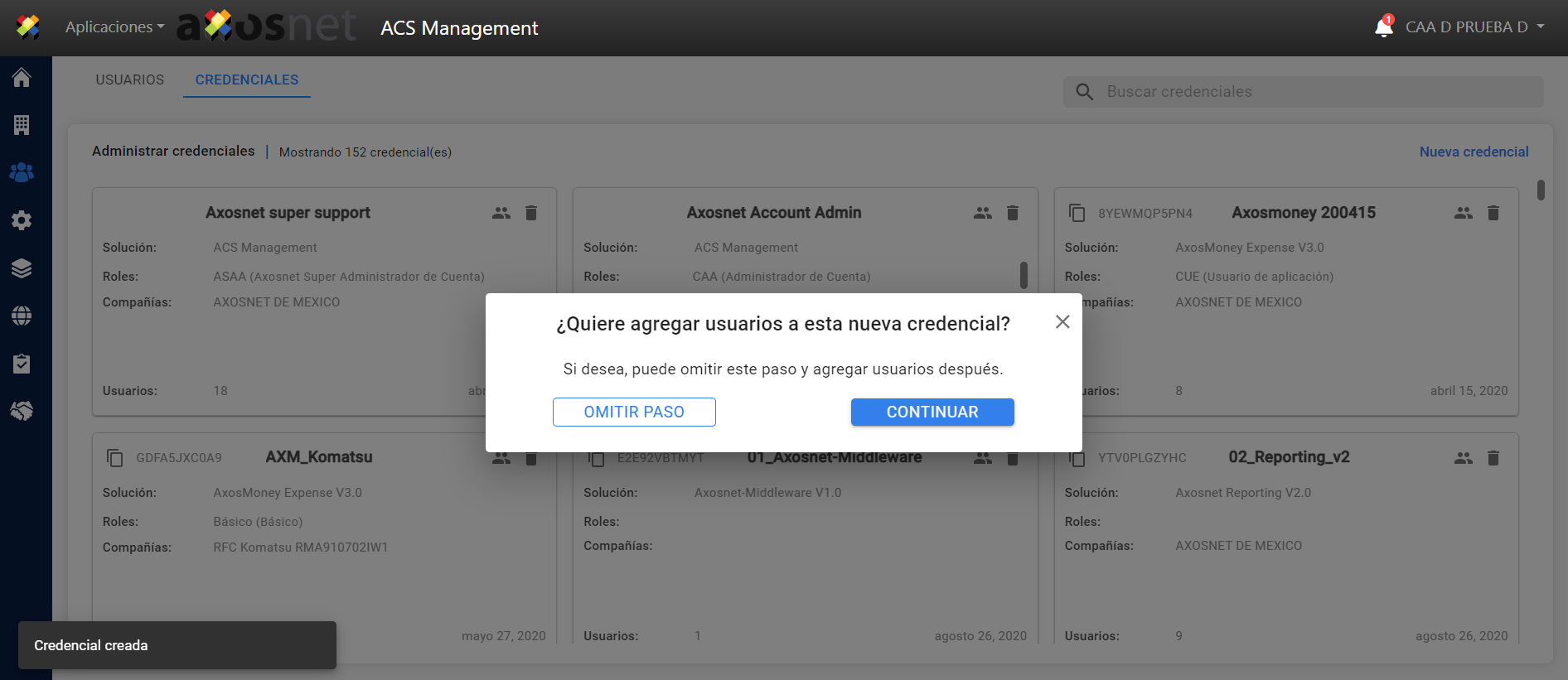Copy the GDFA5JXC0A9 credential code
1568x680 pixels.
click(115, 458)
